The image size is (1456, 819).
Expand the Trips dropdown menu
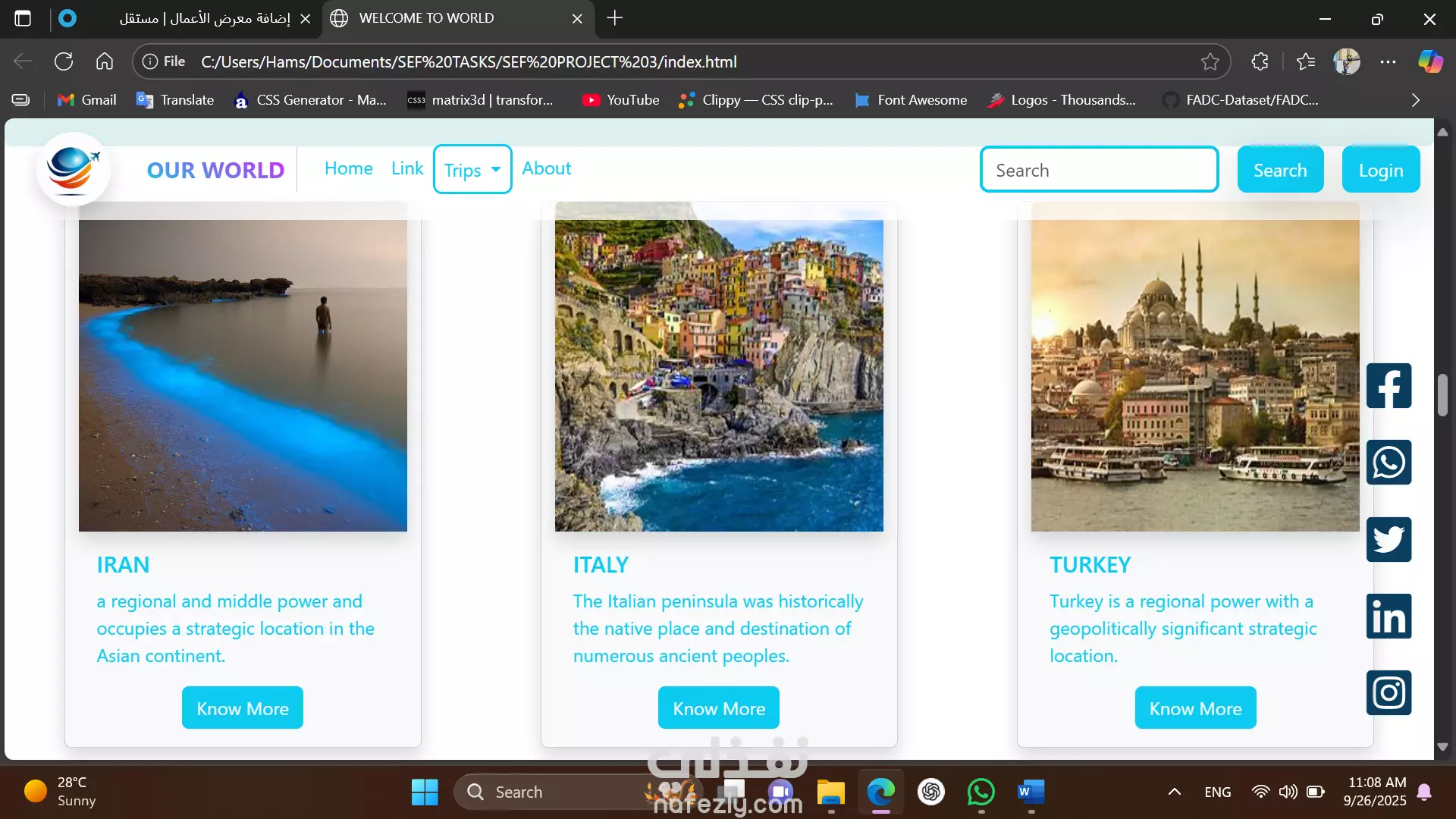tap(472, 170)
